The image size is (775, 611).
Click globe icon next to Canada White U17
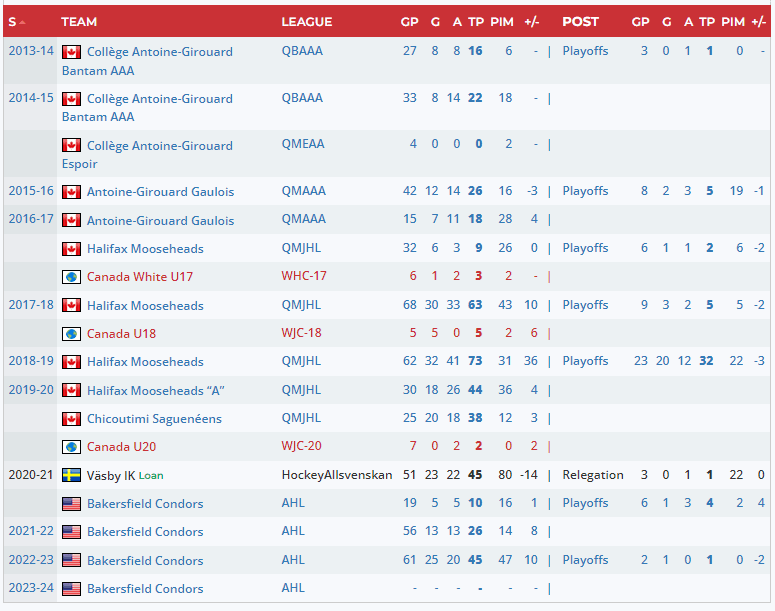(71, 277)
